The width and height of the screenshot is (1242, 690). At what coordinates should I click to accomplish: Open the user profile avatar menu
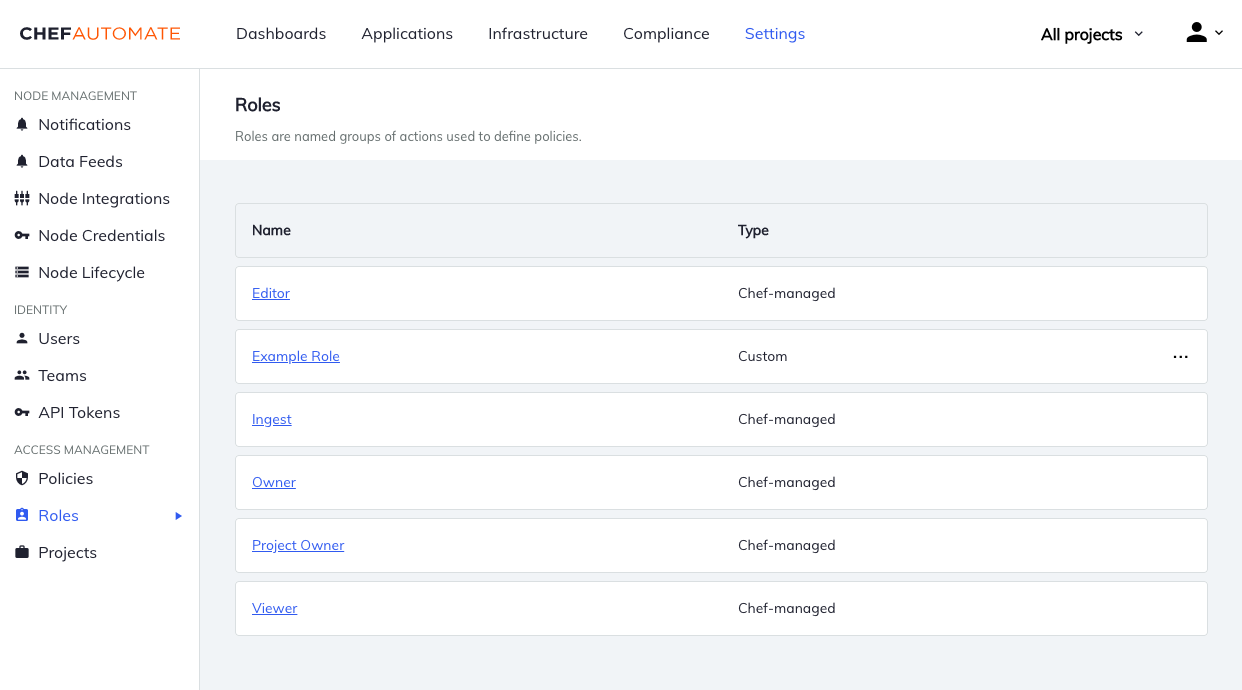point(1197,32)
